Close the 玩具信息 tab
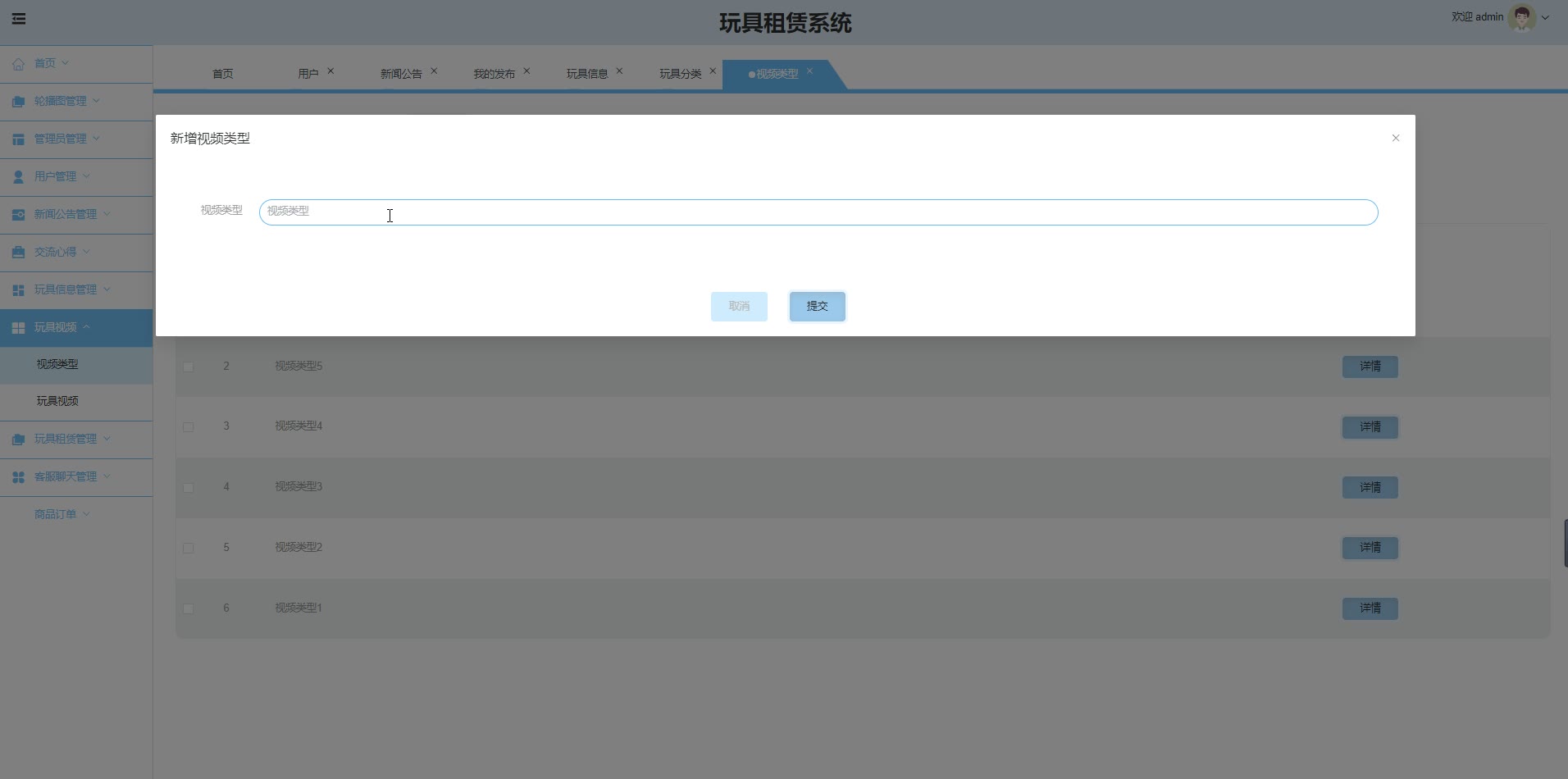 [x=619, y=71]
